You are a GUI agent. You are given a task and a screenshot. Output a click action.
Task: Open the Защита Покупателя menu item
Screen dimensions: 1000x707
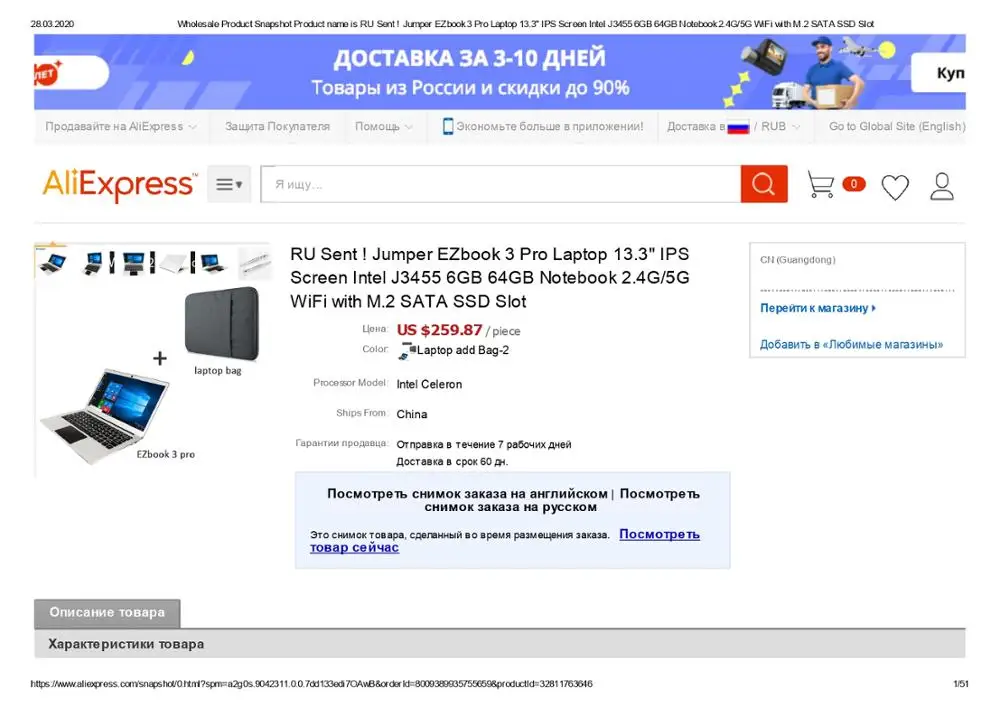click(277, 126)
